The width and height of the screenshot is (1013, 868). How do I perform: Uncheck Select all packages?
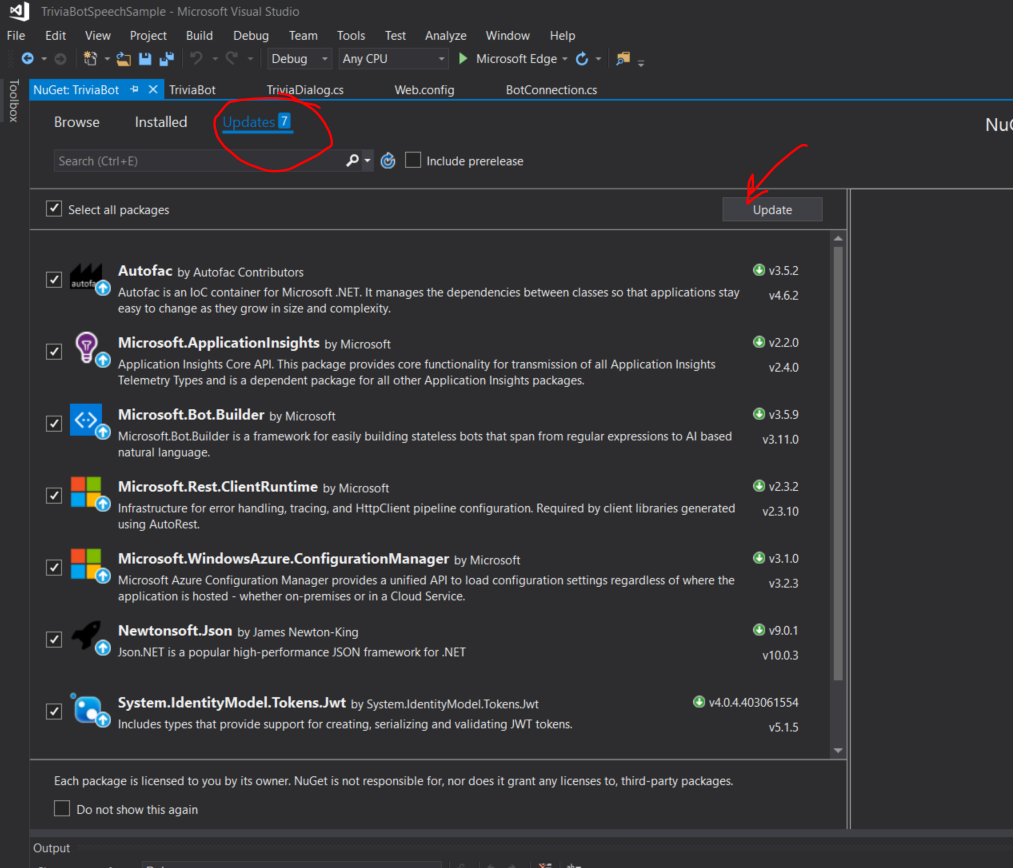54,210
